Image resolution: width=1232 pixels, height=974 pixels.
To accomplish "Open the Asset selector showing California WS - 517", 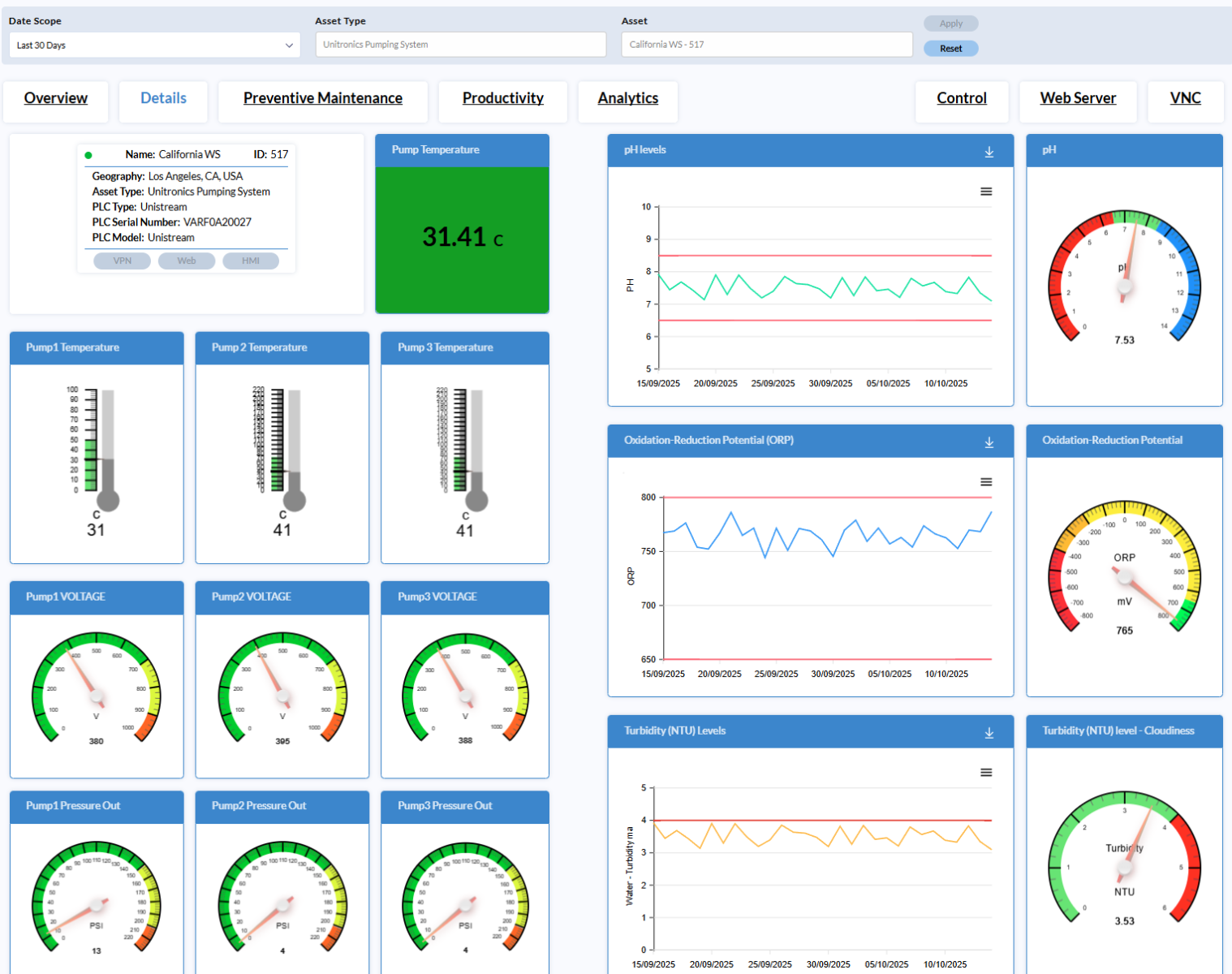I will (766, 45).
